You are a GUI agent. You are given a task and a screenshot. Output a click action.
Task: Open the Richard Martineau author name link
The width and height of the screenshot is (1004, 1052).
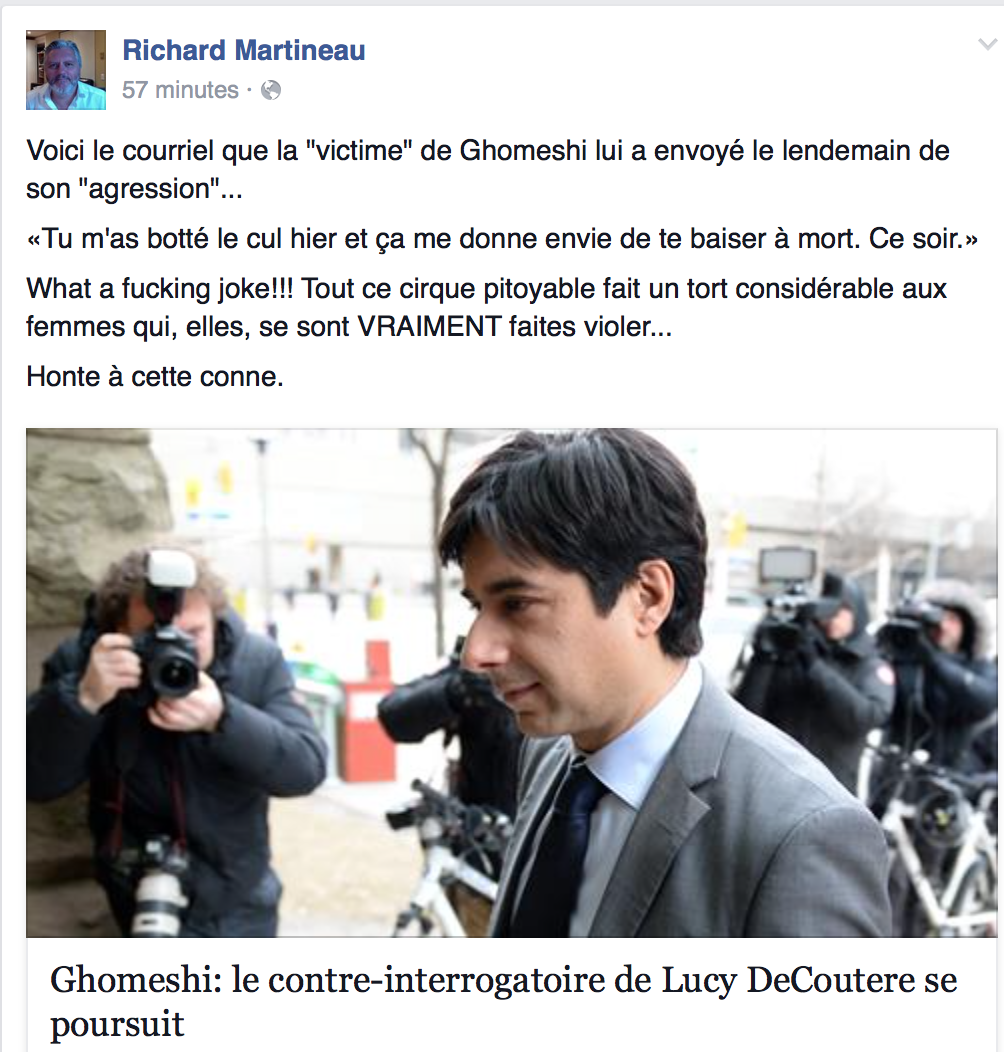[244, 50]
